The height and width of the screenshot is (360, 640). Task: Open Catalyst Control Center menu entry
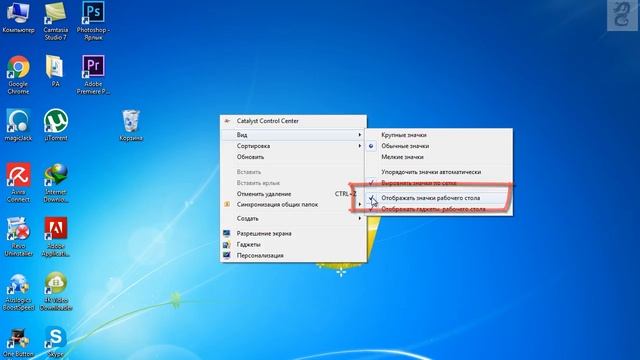click(x=293, y=121)
